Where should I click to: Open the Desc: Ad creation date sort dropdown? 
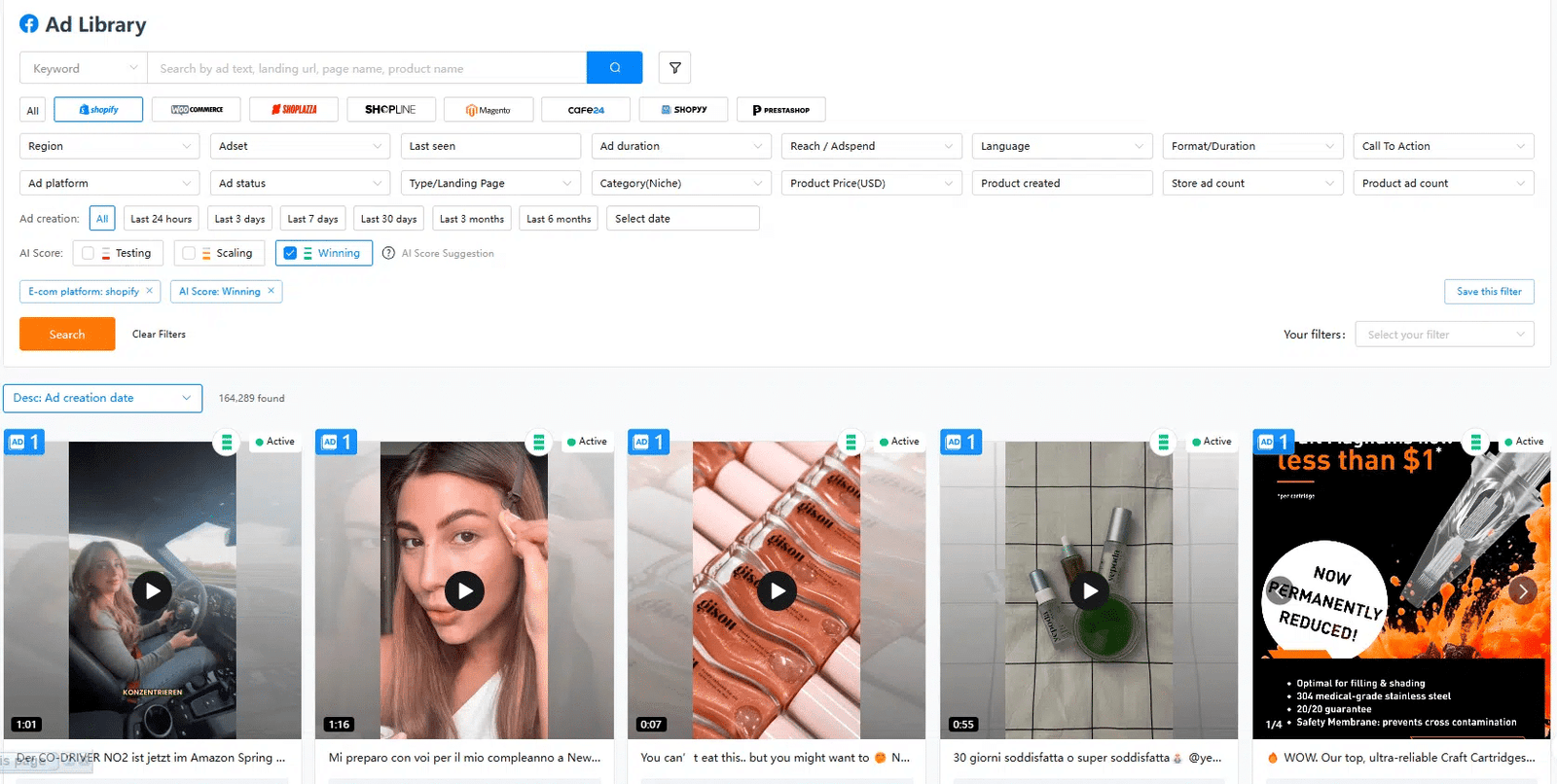[102, 398]
